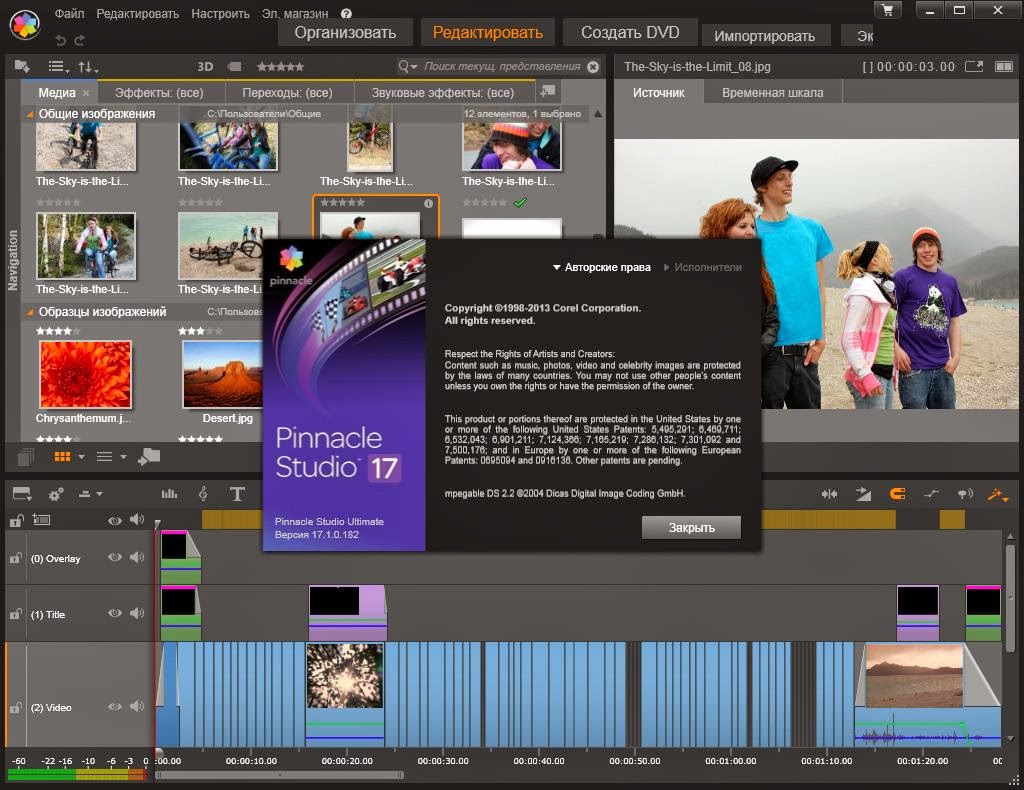Open ScoreFitter treble clef icon

[203, 494]
